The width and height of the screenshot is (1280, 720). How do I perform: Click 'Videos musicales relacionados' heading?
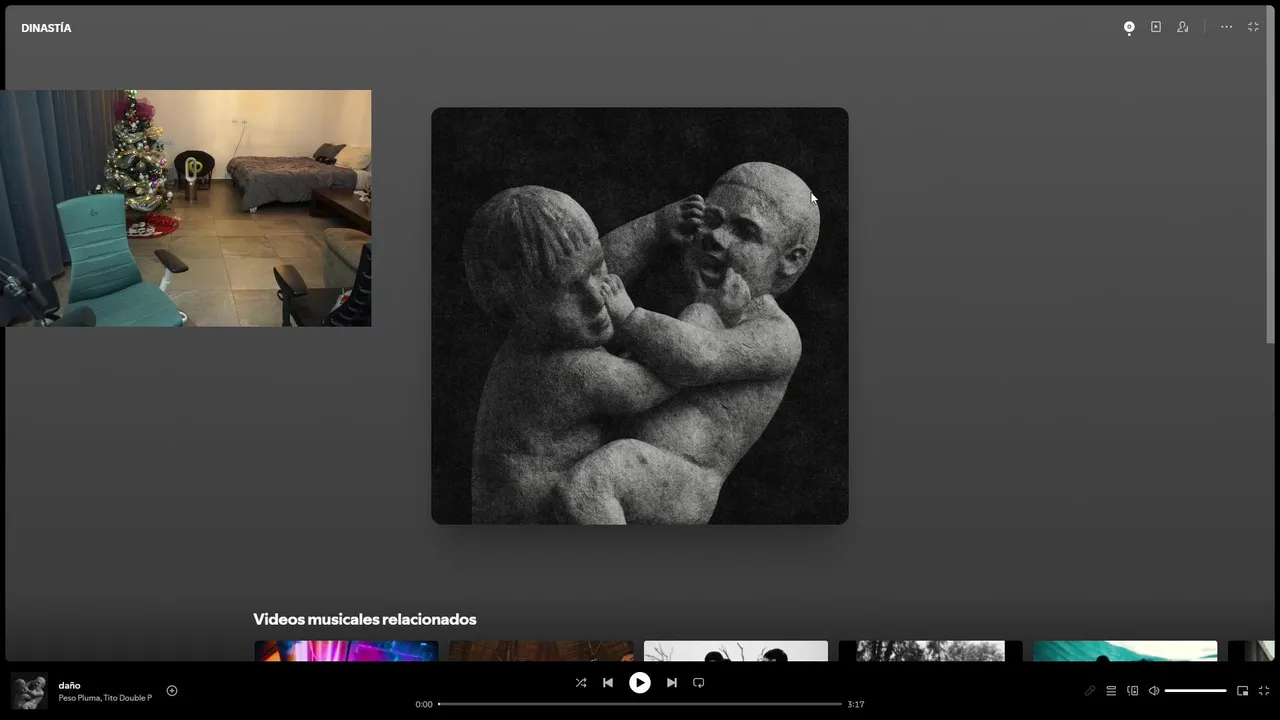[x=364, y=619]
